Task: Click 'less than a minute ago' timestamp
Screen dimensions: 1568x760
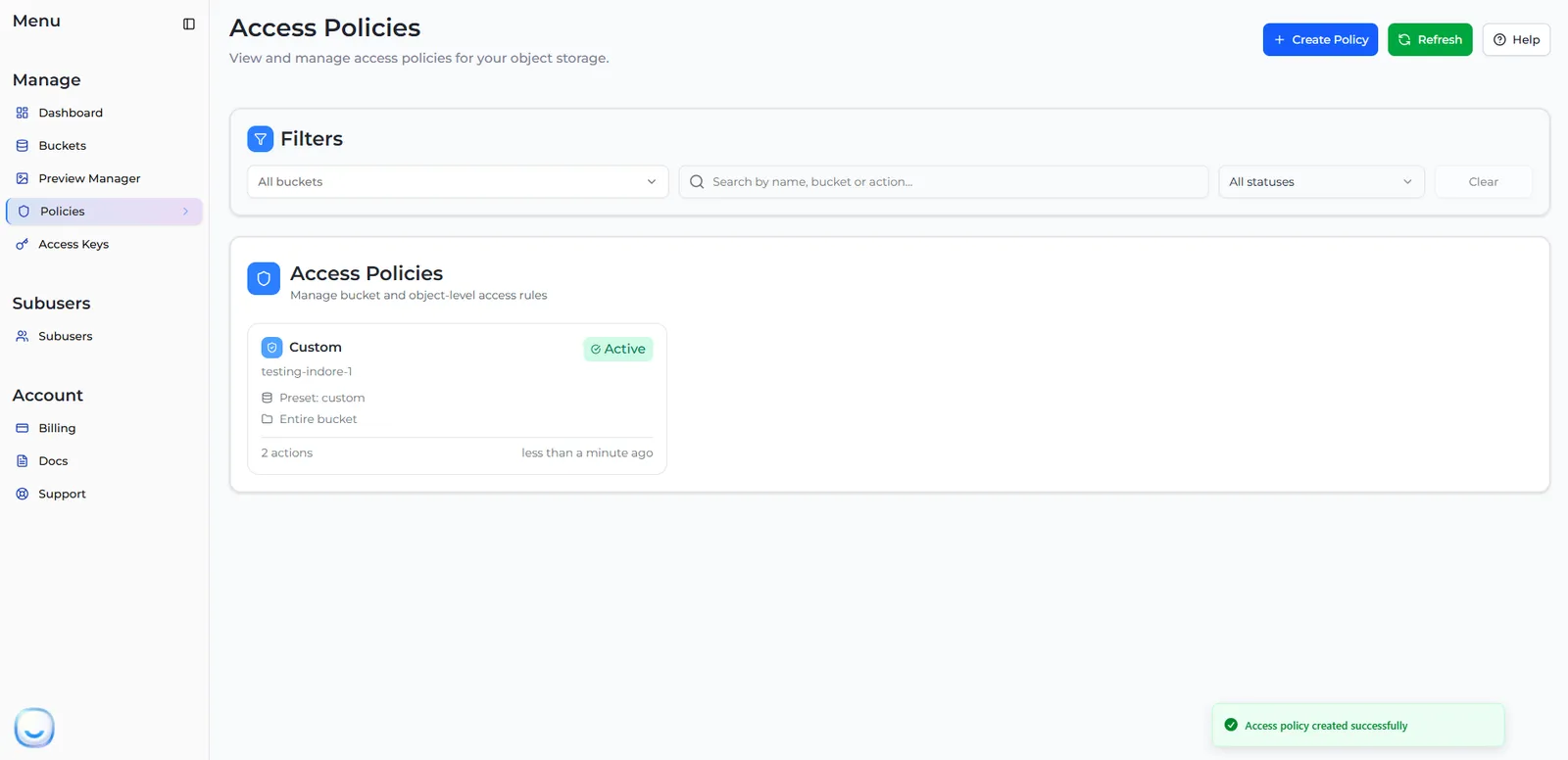Action: pyautogui.click(x=587, y=453)
